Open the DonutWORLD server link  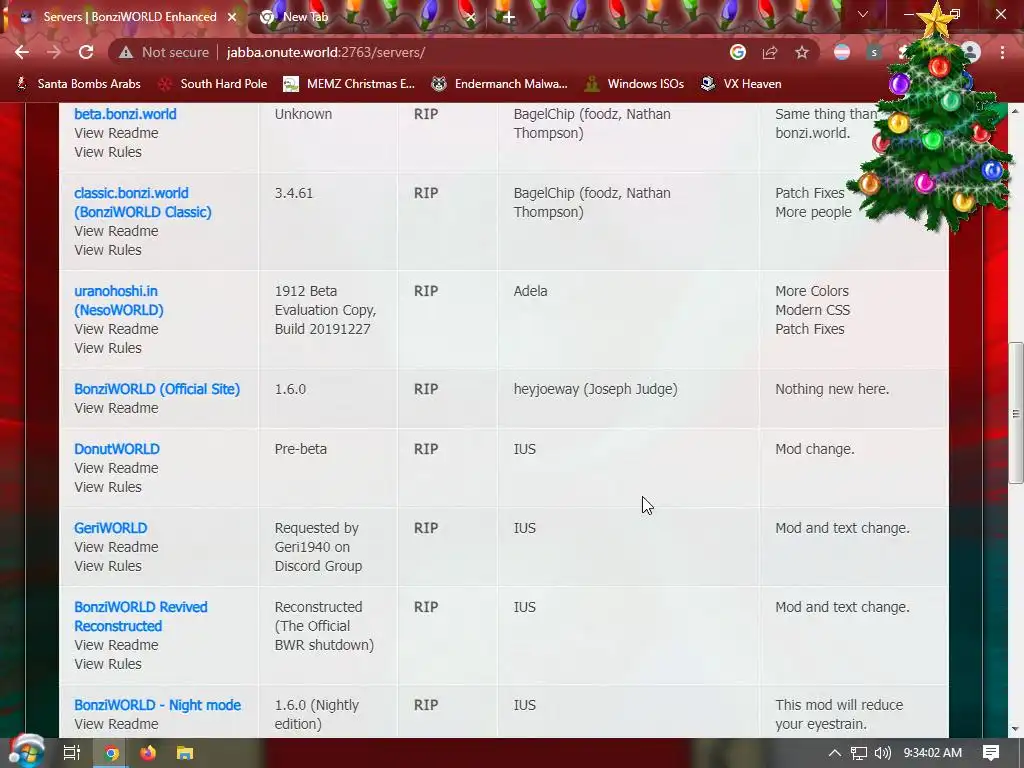click(117, 449)
